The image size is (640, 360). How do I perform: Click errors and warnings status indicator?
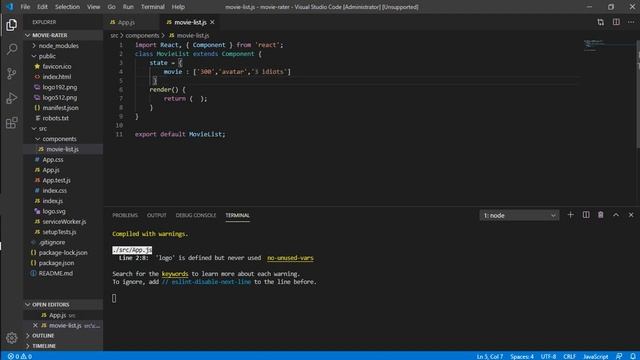(20, 356)
